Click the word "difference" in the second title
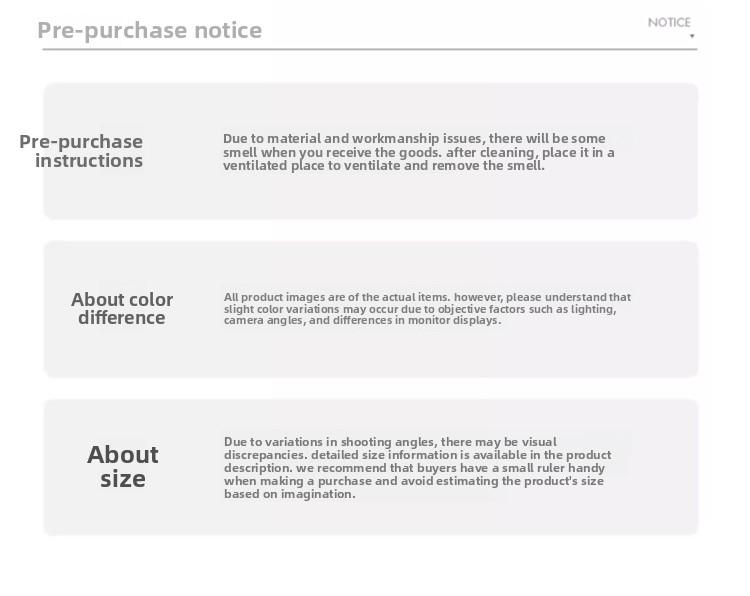Image resolution: width=750 pixels, height=596 pixels. [122, 318]
